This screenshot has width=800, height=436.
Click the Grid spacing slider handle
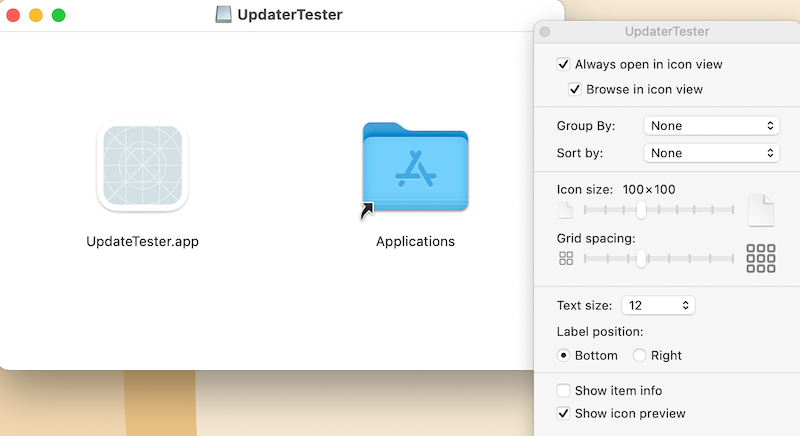641,259
